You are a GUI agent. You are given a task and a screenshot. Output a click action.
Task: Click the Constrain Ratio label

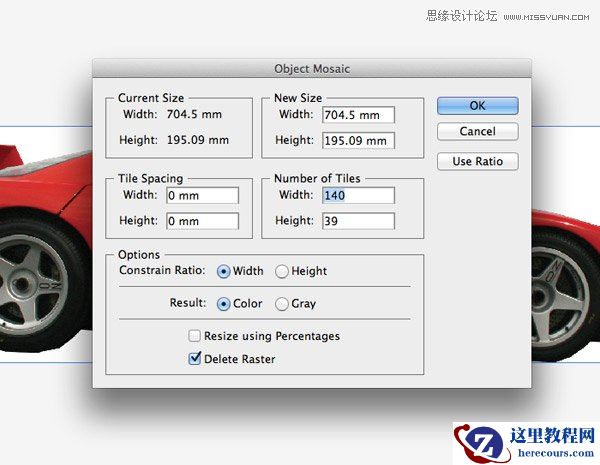(x=162, y=270)
